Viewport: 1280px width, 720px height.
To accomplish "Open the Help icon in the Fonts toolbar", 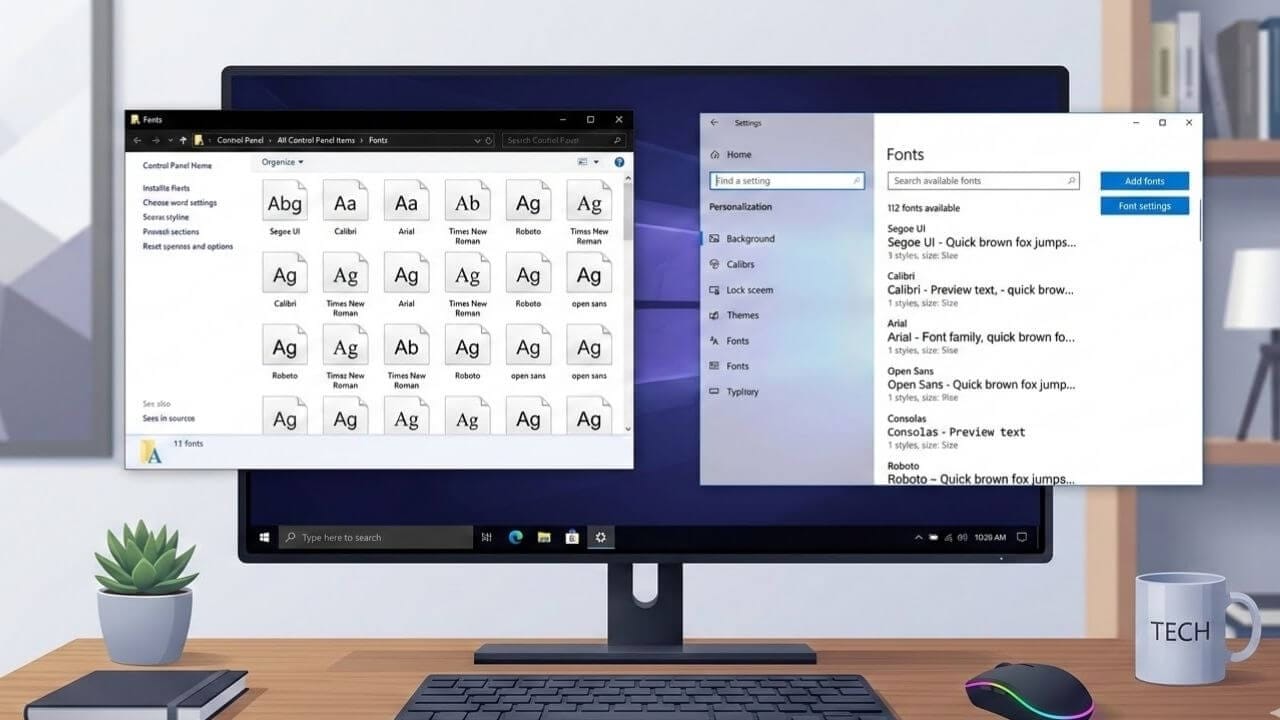I will [618, 161].
